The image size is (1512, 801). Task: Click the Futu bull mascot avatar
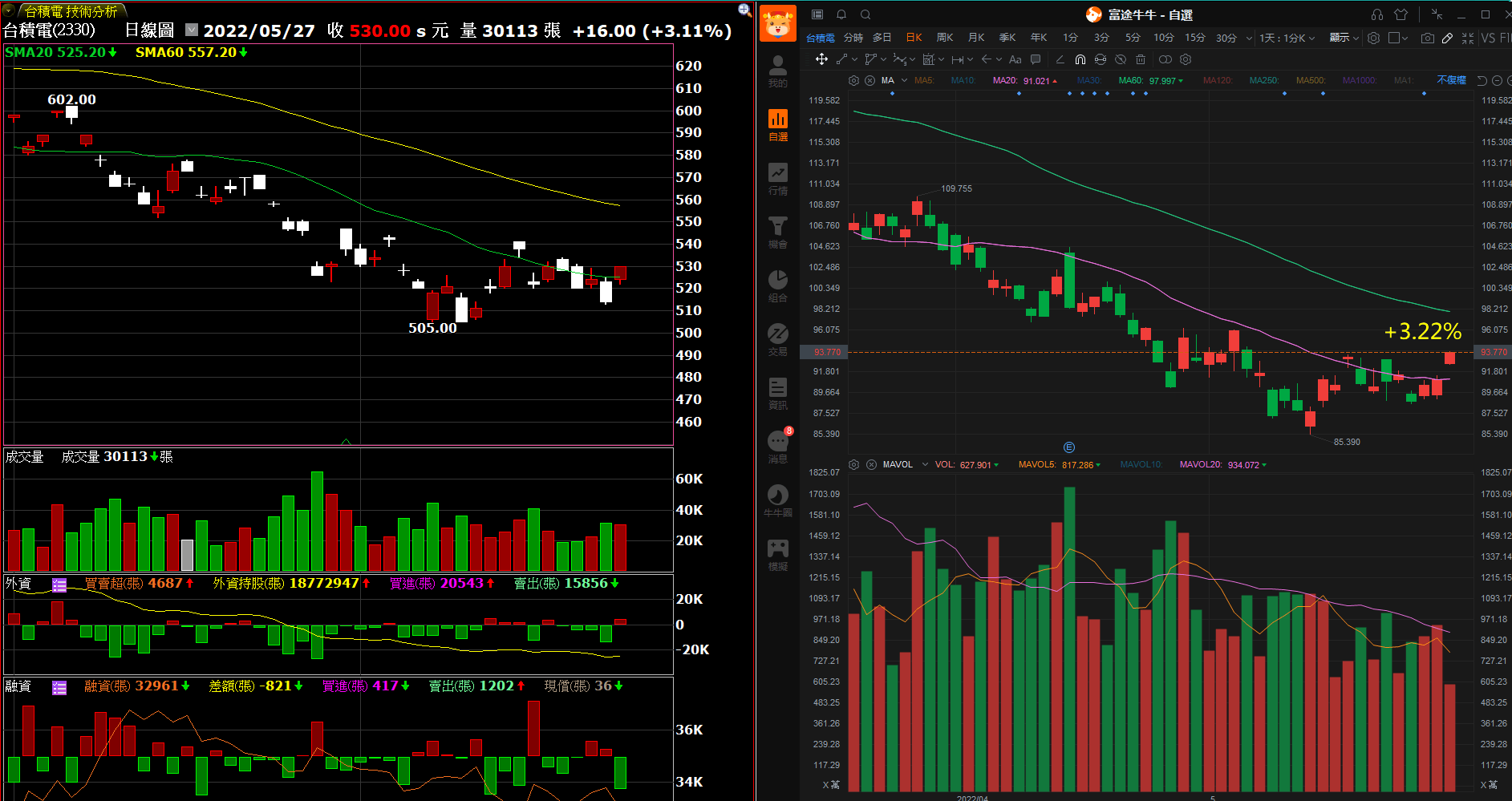[777, 22]
